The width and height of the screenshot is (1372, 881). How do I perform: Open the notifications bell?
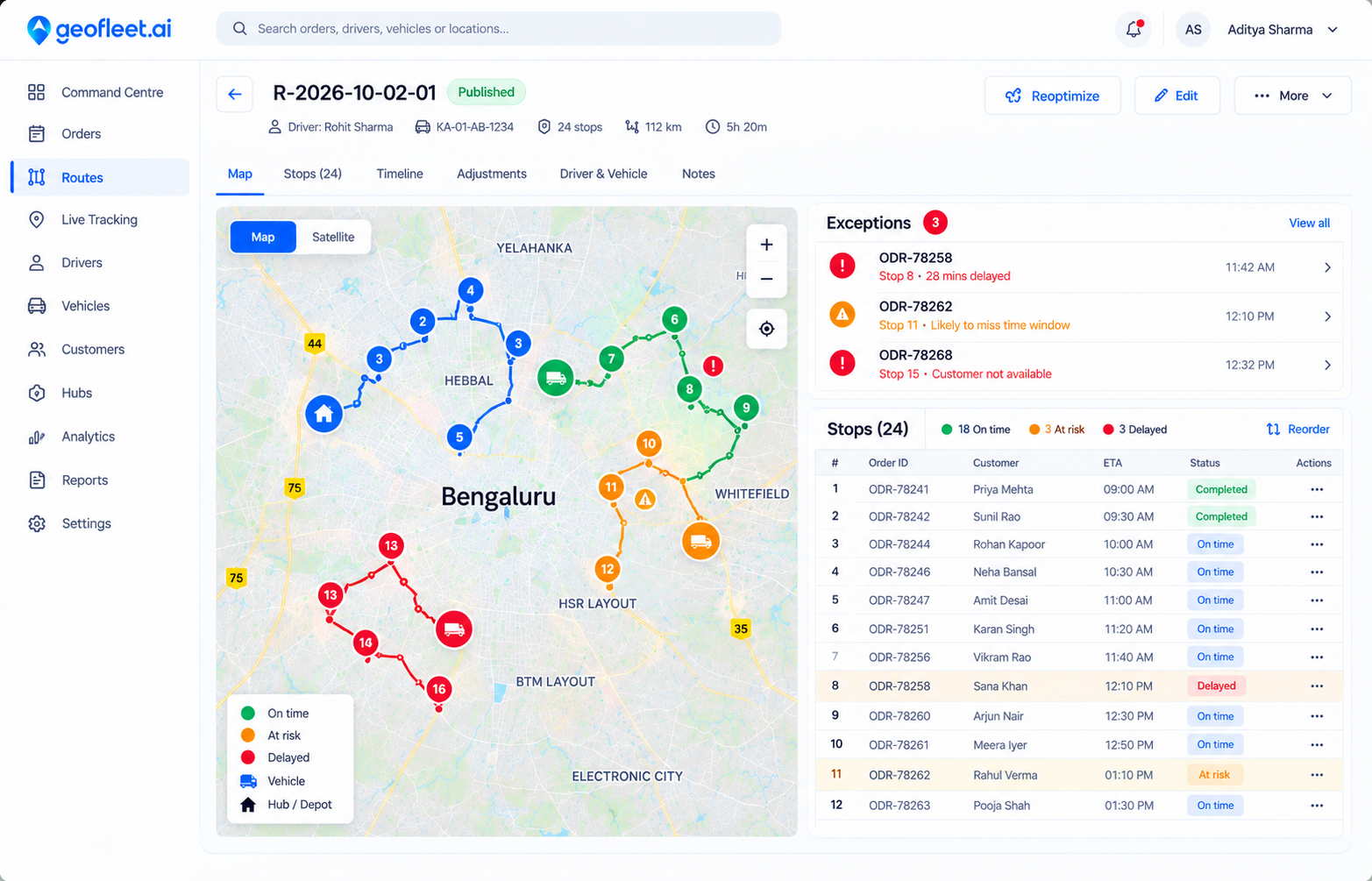click(x=1134, y=29)
